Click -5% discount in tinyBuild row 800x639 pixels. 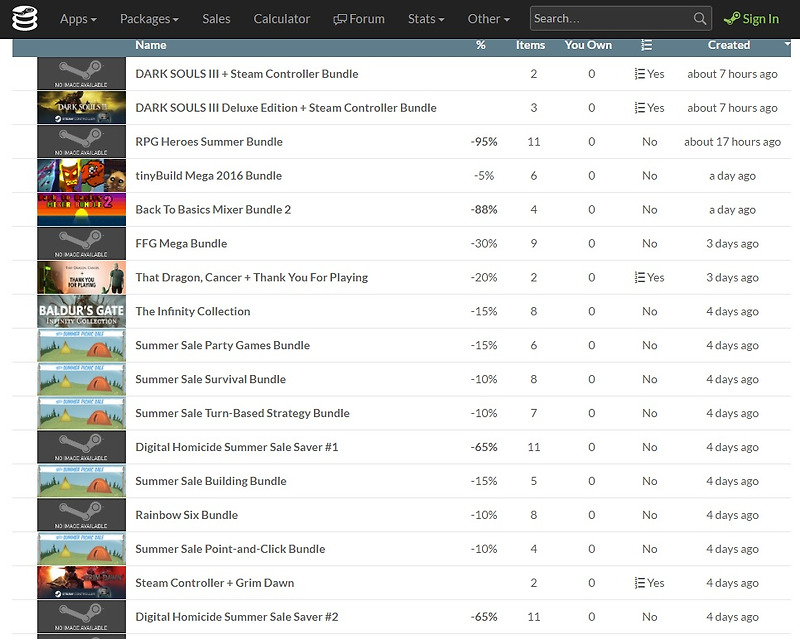(484, 176)
